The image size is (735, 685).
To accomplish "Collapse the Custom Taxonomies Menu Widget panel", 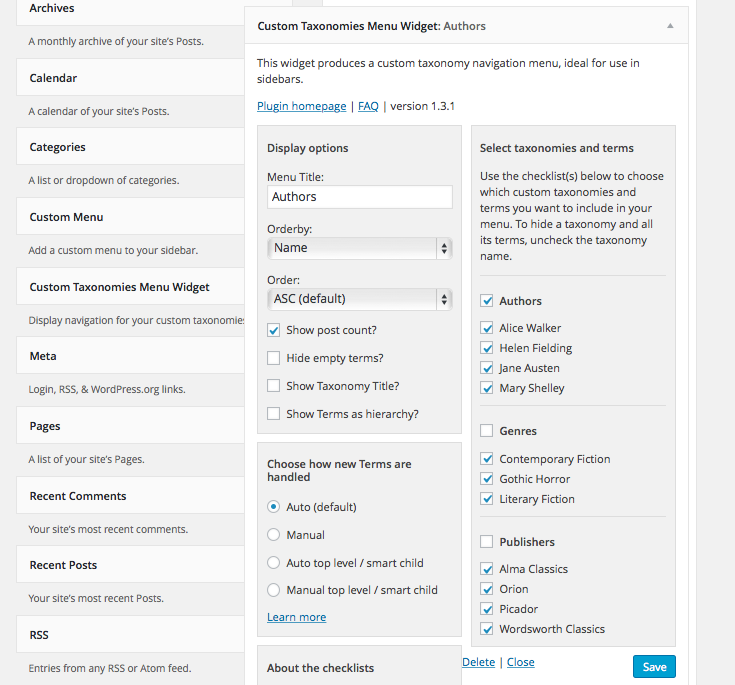I will click(670, 26).
